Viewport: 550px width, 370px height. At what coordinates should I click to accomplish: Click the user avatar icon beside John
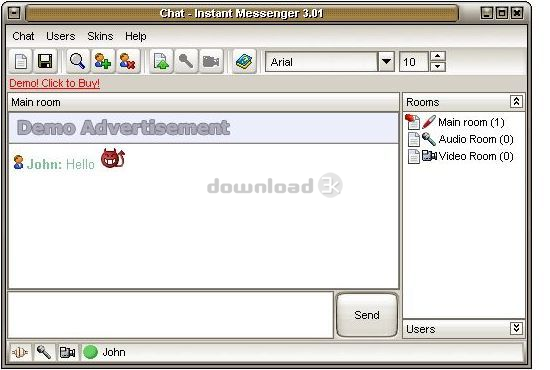(18, 162)
